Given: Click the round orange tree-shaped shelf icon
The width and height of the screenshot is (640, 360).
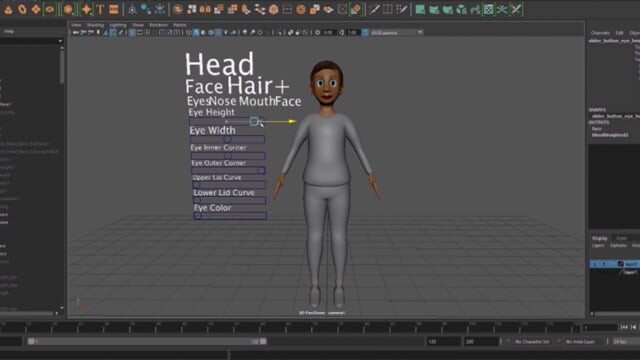Looking at the screenshot, I should pos(273,9).
